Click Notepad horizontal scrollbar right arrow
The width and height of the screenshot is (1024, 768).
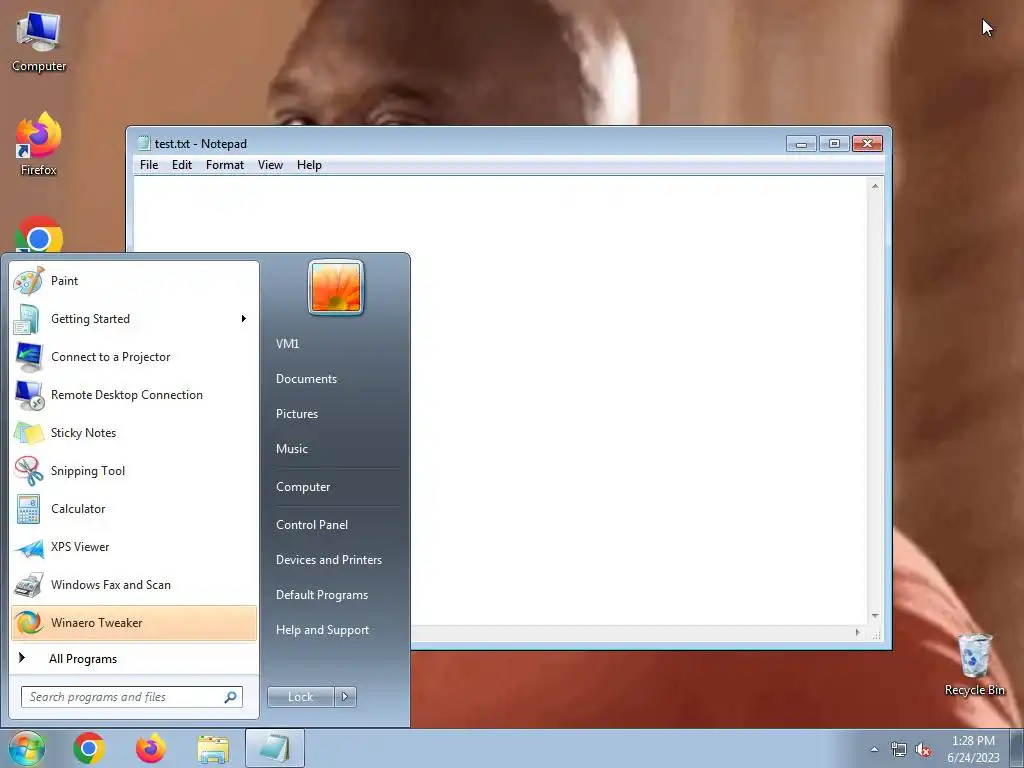(x=857, y=632)
